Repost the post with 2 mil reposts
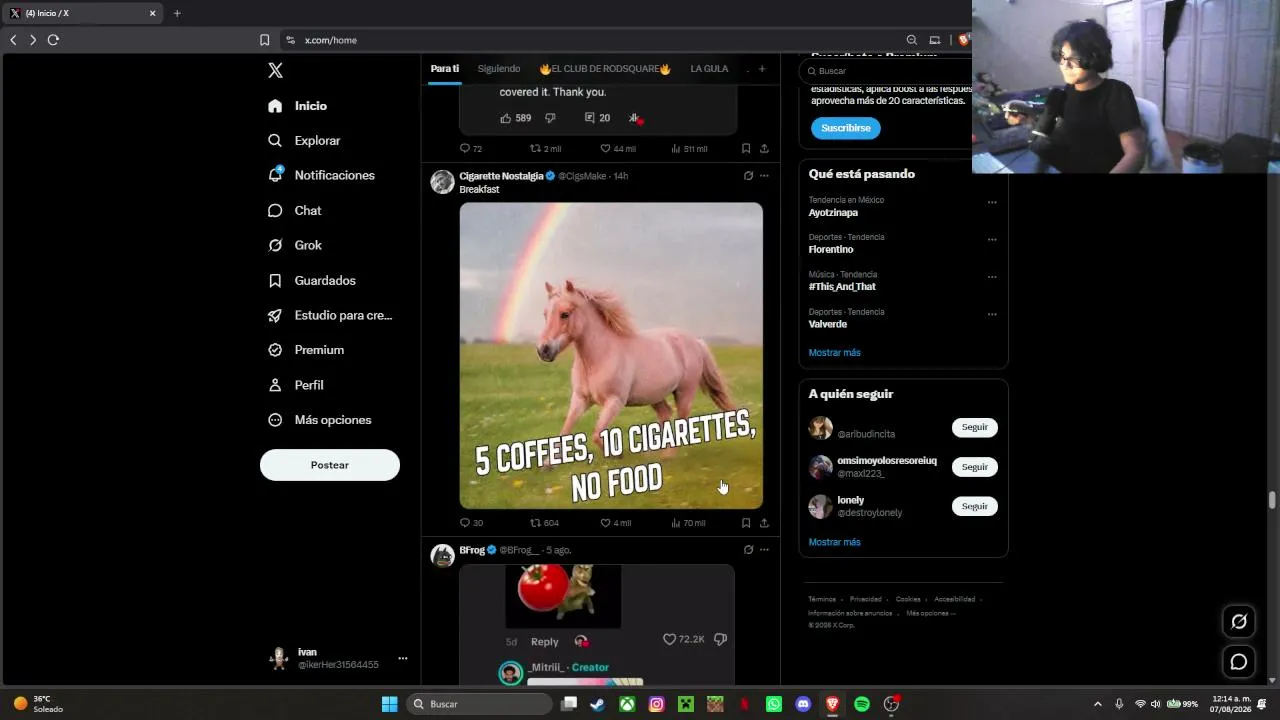The height and width of the screenshot is (720, 1280). click(x=545, y=149)
